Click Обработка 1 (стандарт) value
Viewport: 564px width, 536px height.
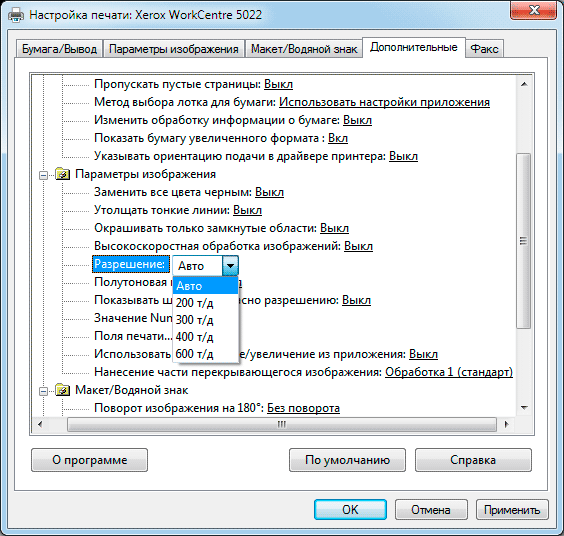point(449,372)
